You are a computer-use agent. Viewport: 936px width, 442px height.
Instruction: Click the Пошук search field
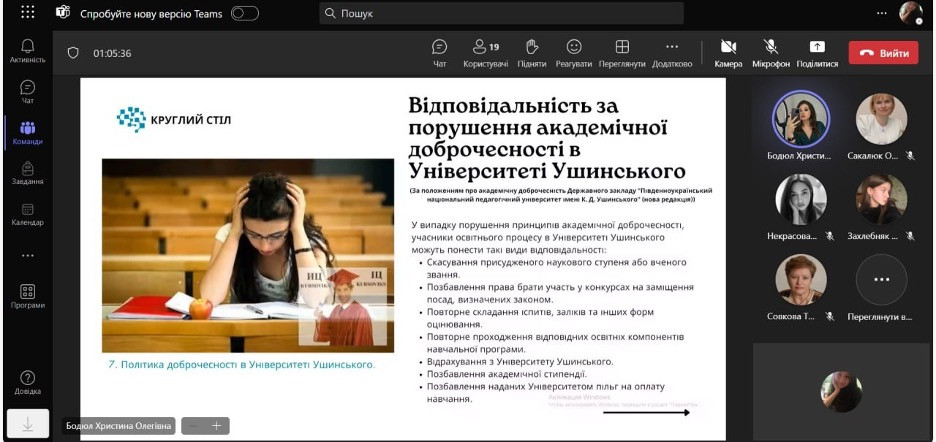501,13
